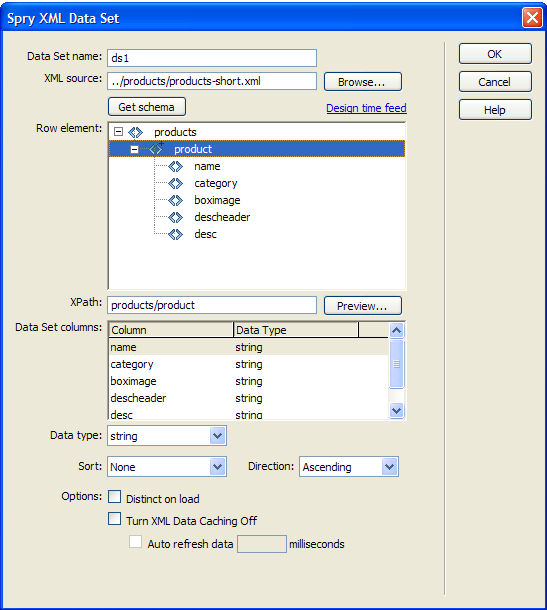
Task: Collapse the product tree node
Action: [134, 149]
